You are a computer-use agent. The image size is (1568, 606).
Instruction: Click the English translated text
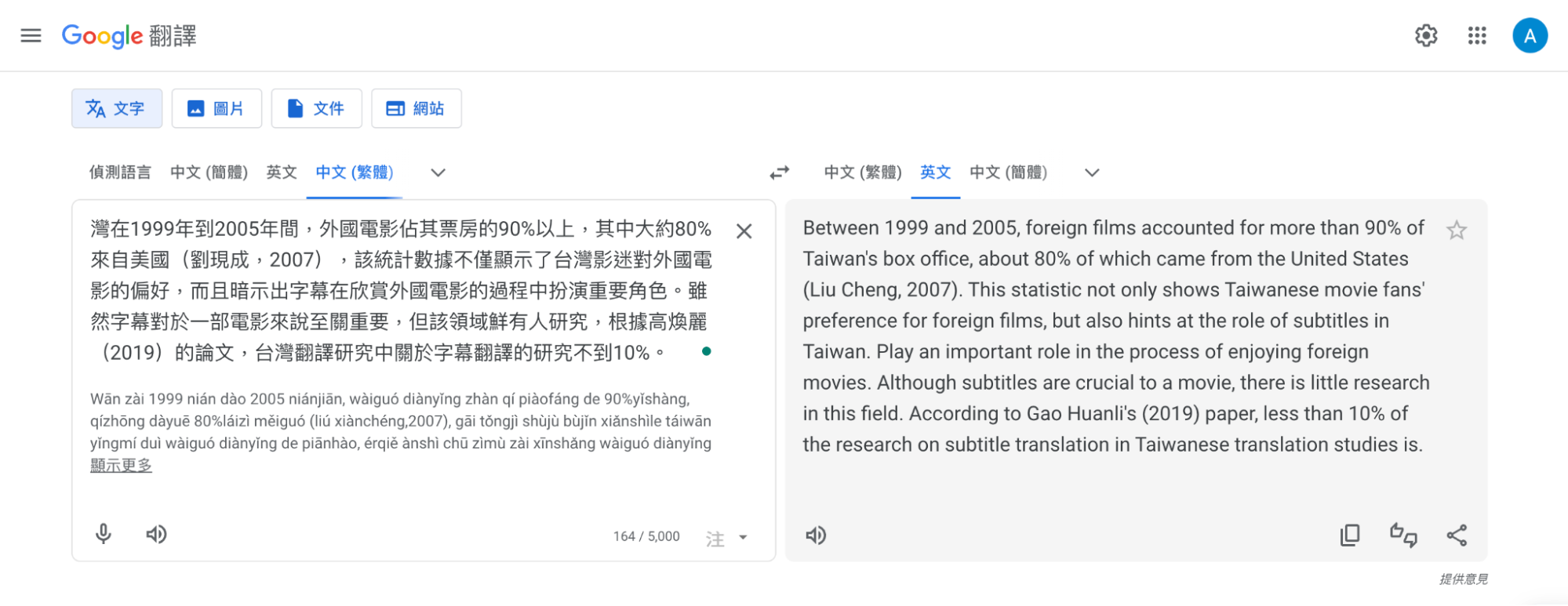[x=1116, y=336]
